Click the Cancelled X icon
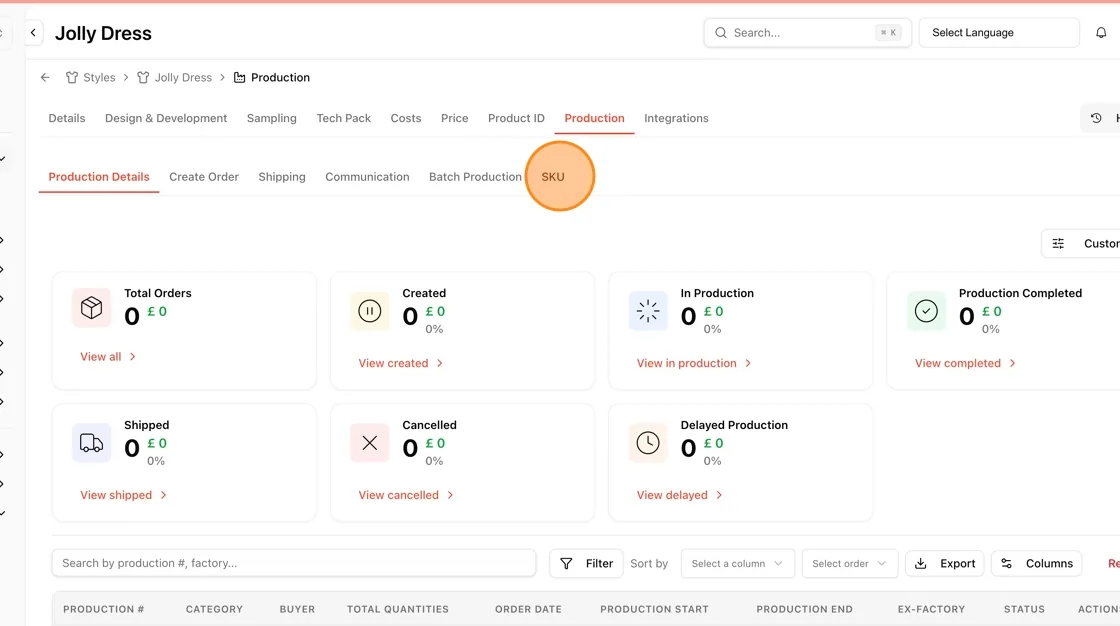 coord(369,443)
